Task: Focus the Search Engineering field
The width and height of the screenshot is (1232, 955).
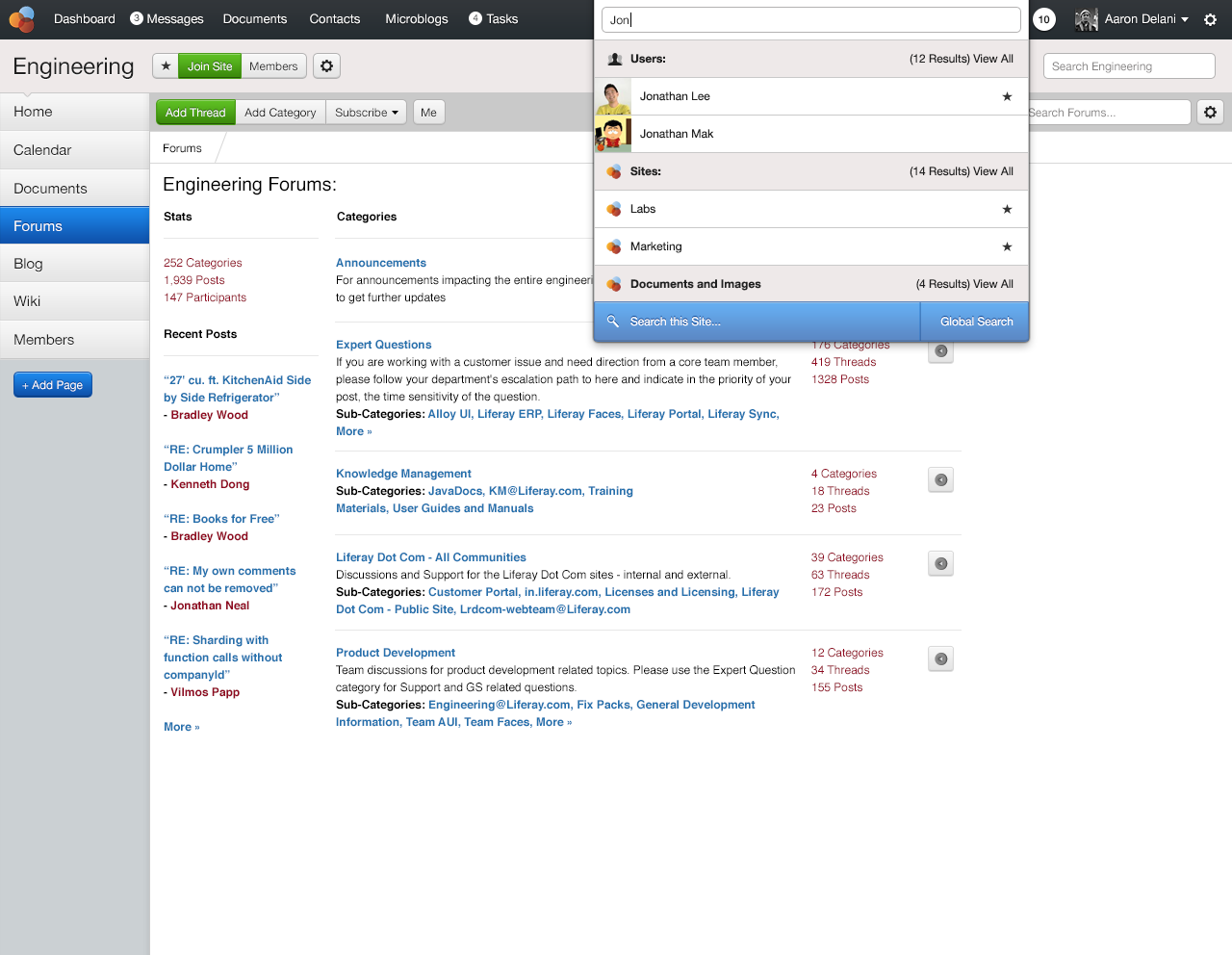Action: click(1129, 66)
